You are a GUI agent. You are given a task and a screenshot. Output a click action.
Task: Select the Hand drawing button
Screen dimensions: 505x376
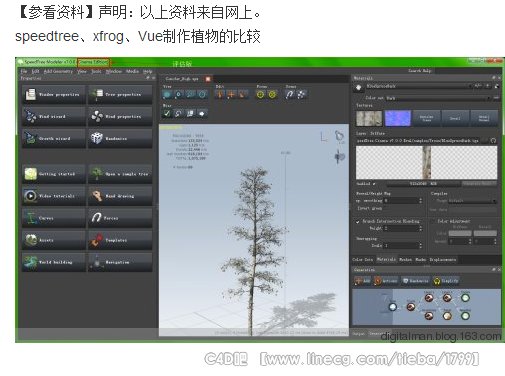click(x=120, y=196)
